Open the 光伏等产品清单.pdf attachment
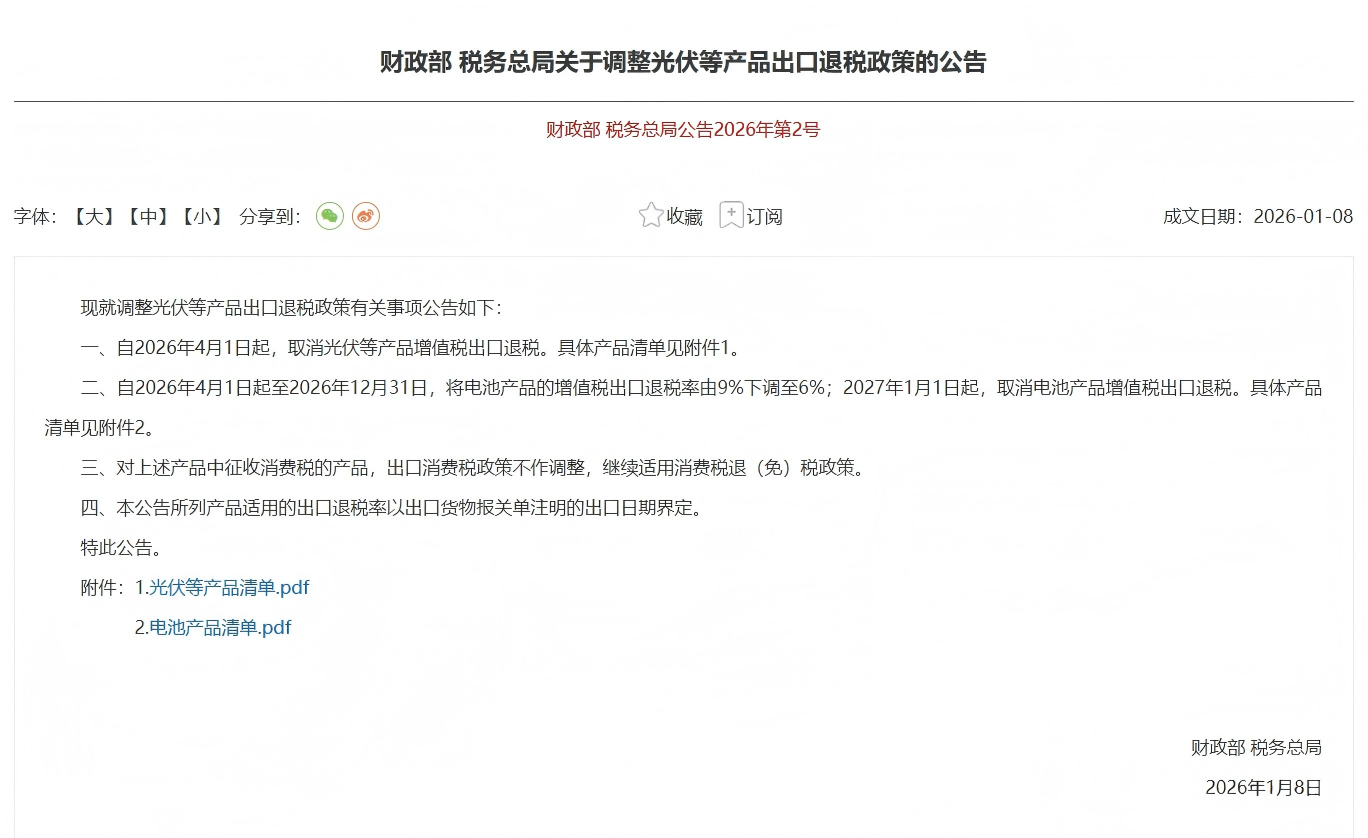1368x838 pixels. (228, 588)
